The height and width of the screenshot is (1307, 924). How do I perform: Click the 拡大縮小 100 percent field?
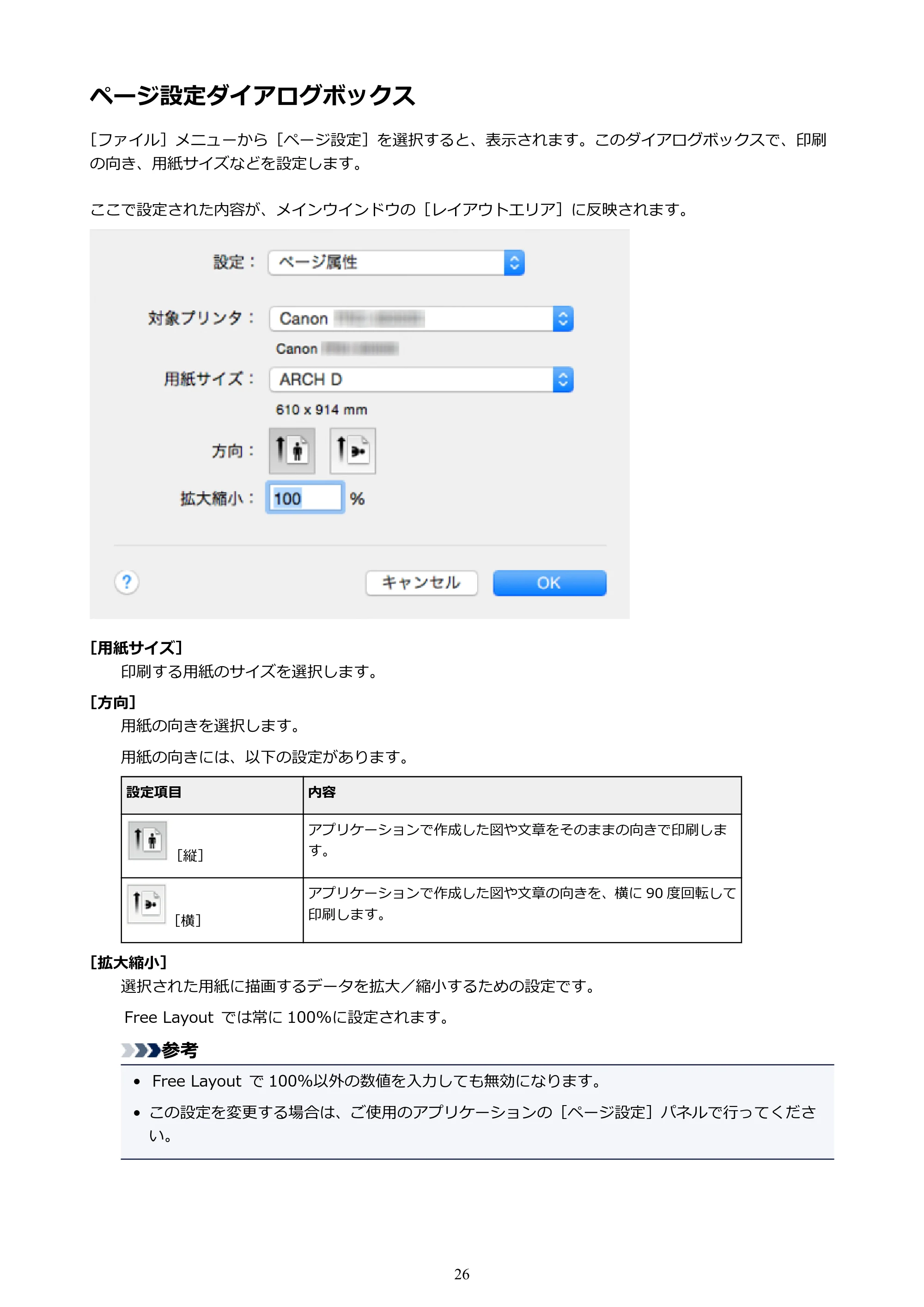tap(305, 498)
